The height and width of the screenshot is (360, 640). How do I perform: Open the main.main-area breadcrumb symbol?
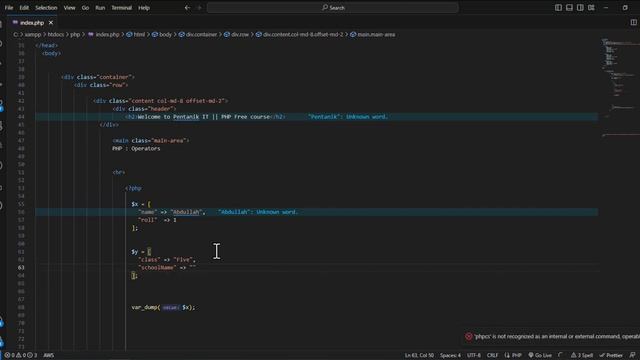(x=372, y=35)
